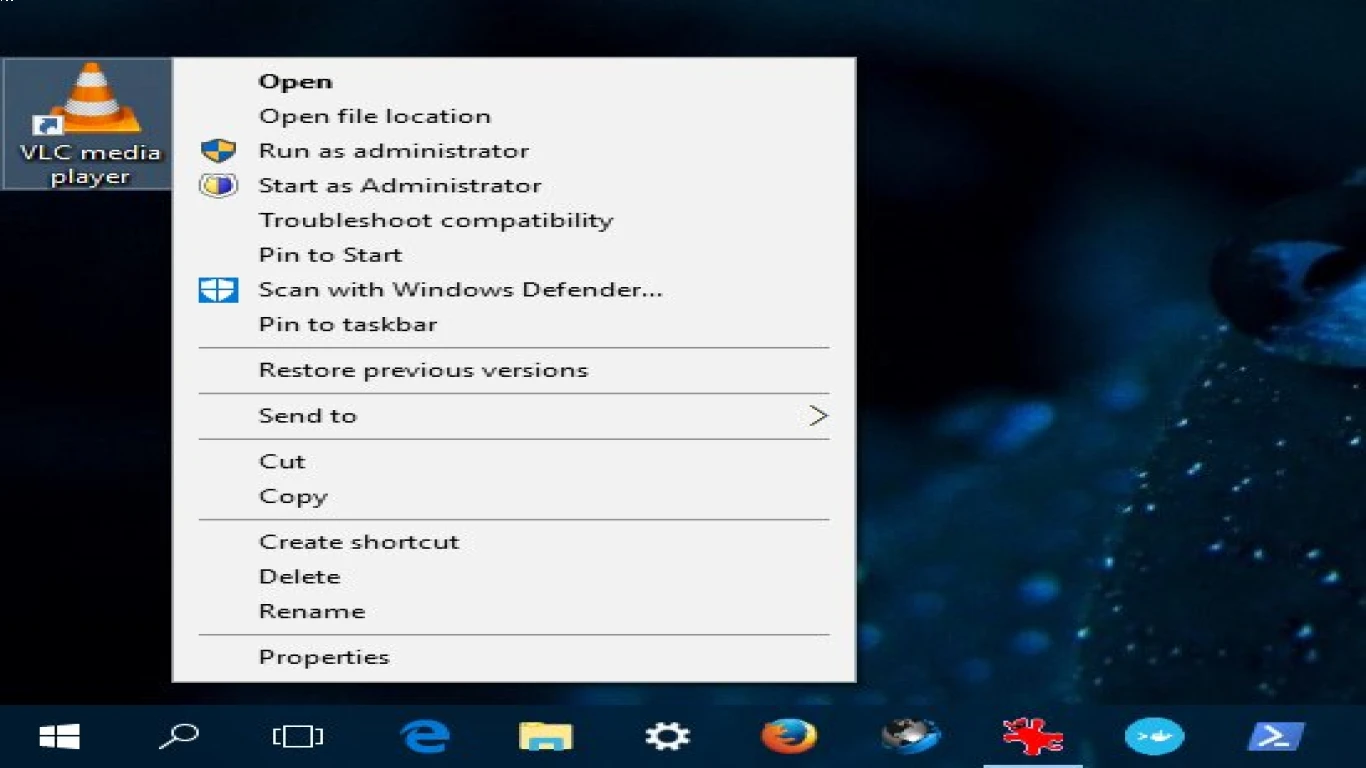Select Open file location
This screenshot has width=1366, height=768.
375,116
